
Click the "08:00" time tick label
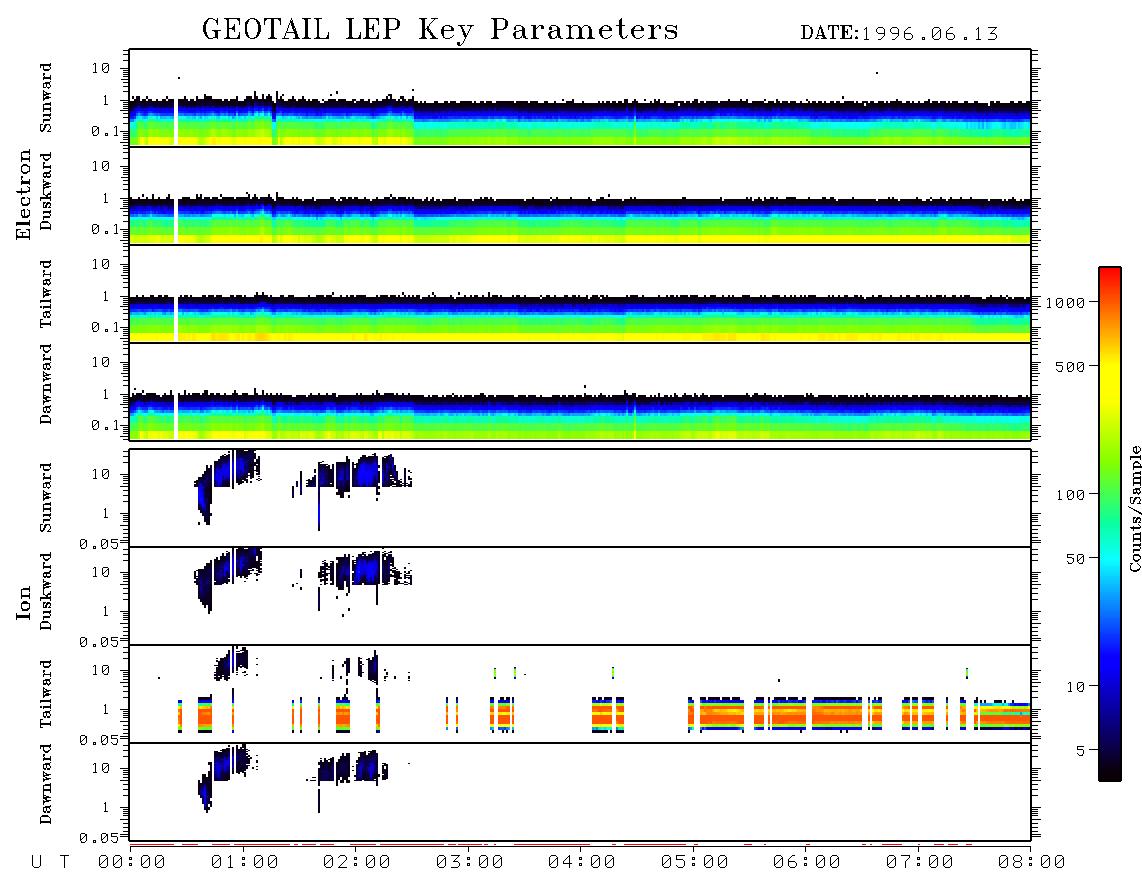tap(1032, 863)
